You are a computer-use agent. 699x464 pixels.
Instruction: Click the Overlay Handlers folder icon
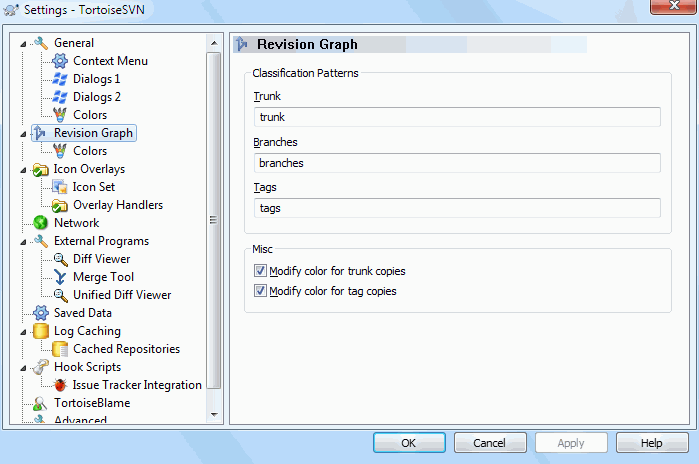pyautogui.click(x=60, y=205)
